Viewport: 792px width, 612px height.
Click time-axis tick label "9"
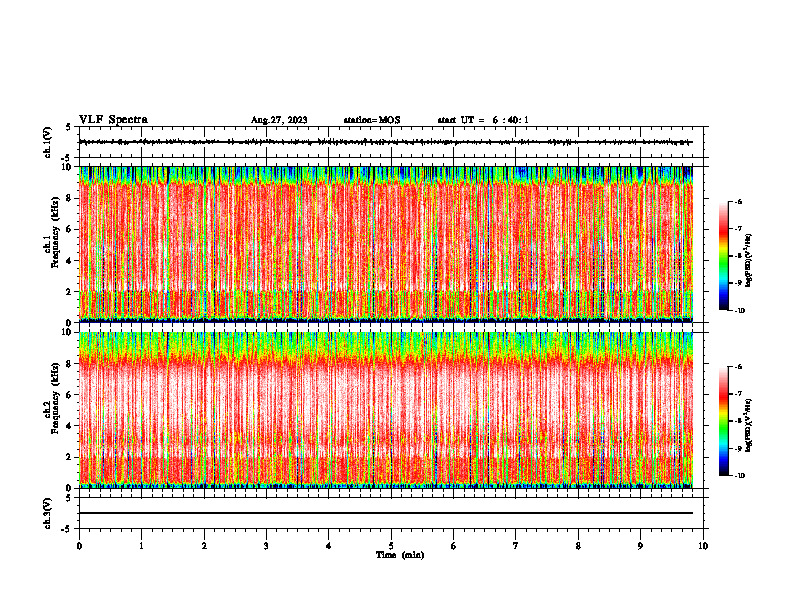point(640,546)
